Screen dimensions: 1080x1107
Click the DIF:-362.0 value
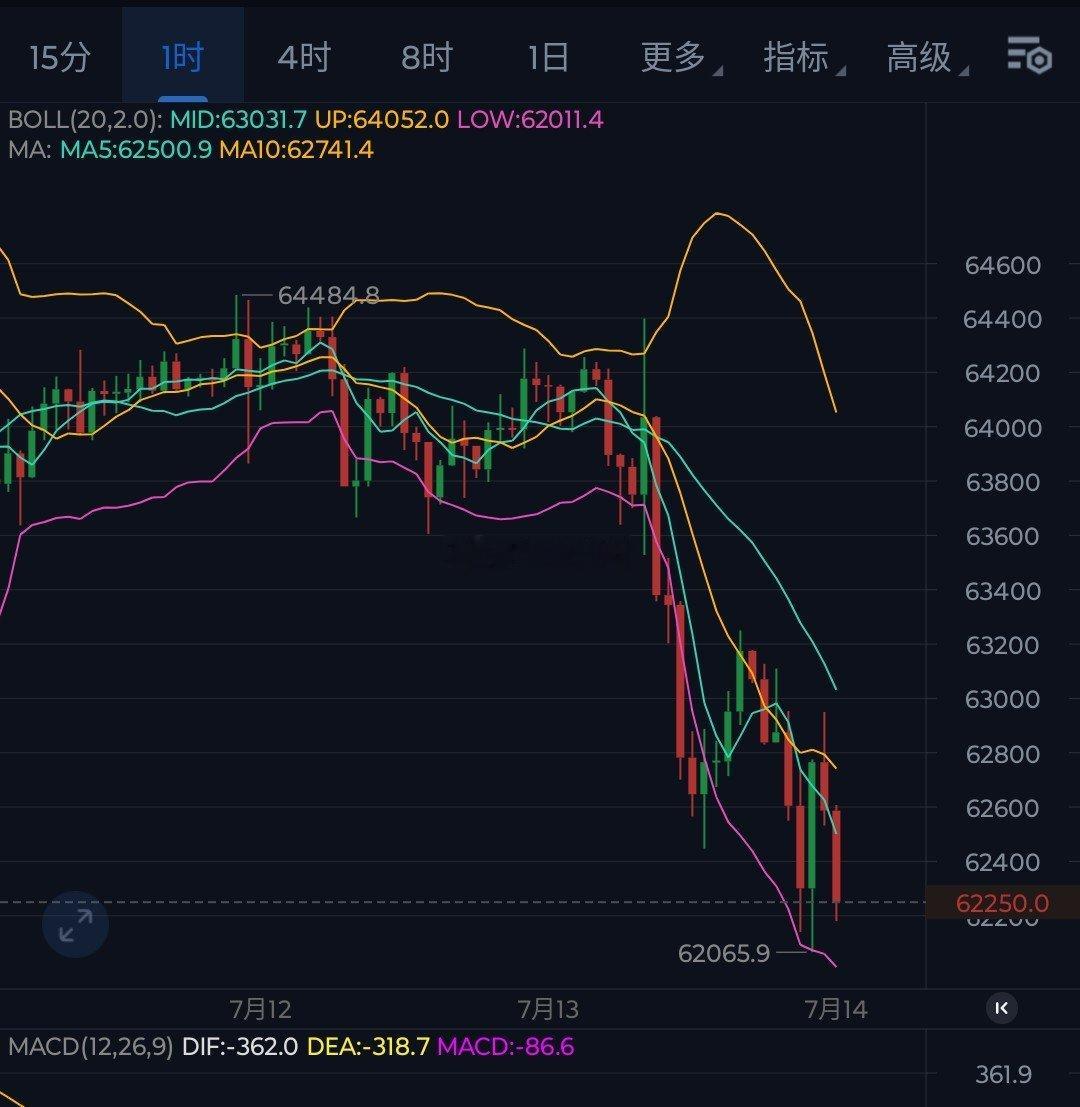[x=240, y=1046]
